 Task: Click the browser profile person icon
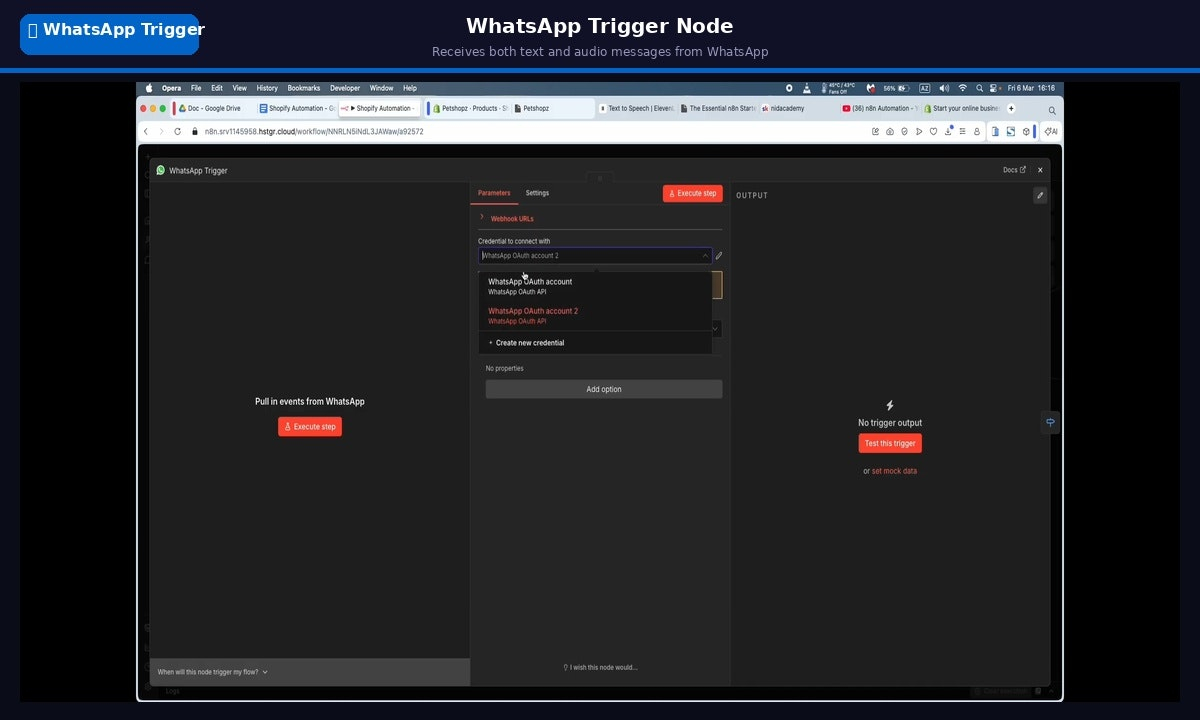pyautogui.click(x=977, y=131)
